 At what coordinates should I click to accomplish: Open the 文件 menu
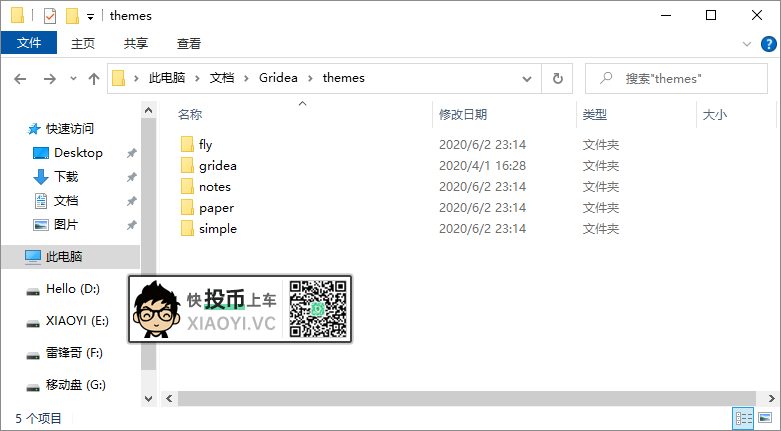coord(29,43)
